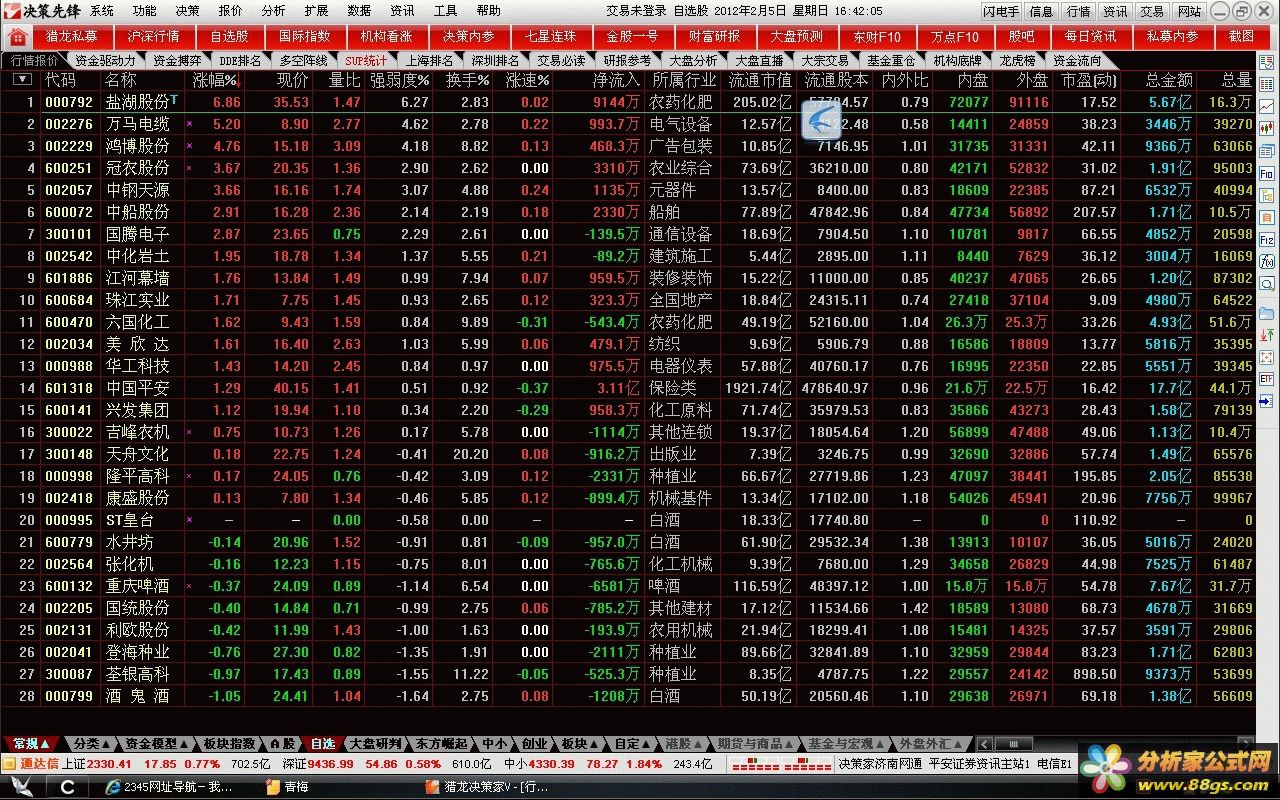Open the blue folder icon in right sidebar
The image size is (1280, 800).
[1267, 313]
